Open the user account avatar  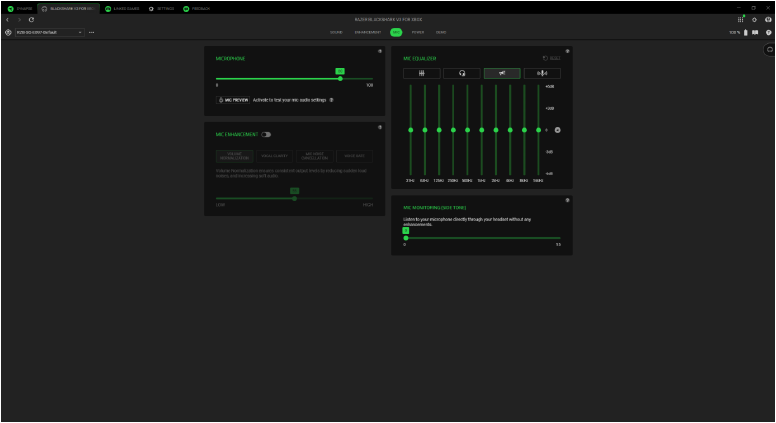point(768,20)
